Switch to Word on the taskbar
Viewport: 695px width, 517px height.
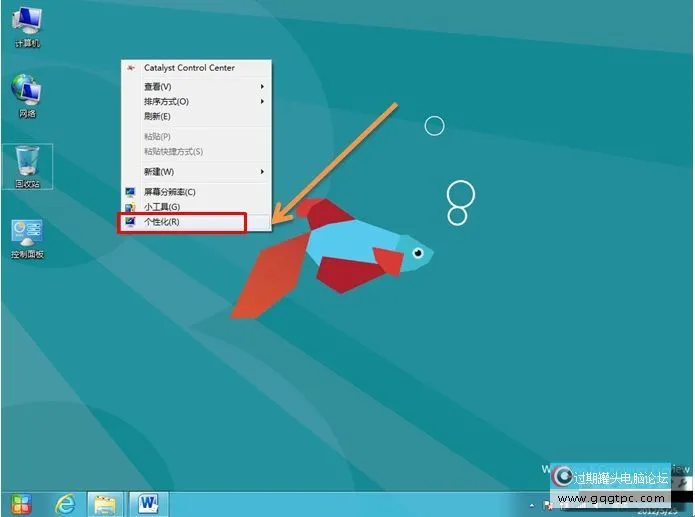[148, 502]
